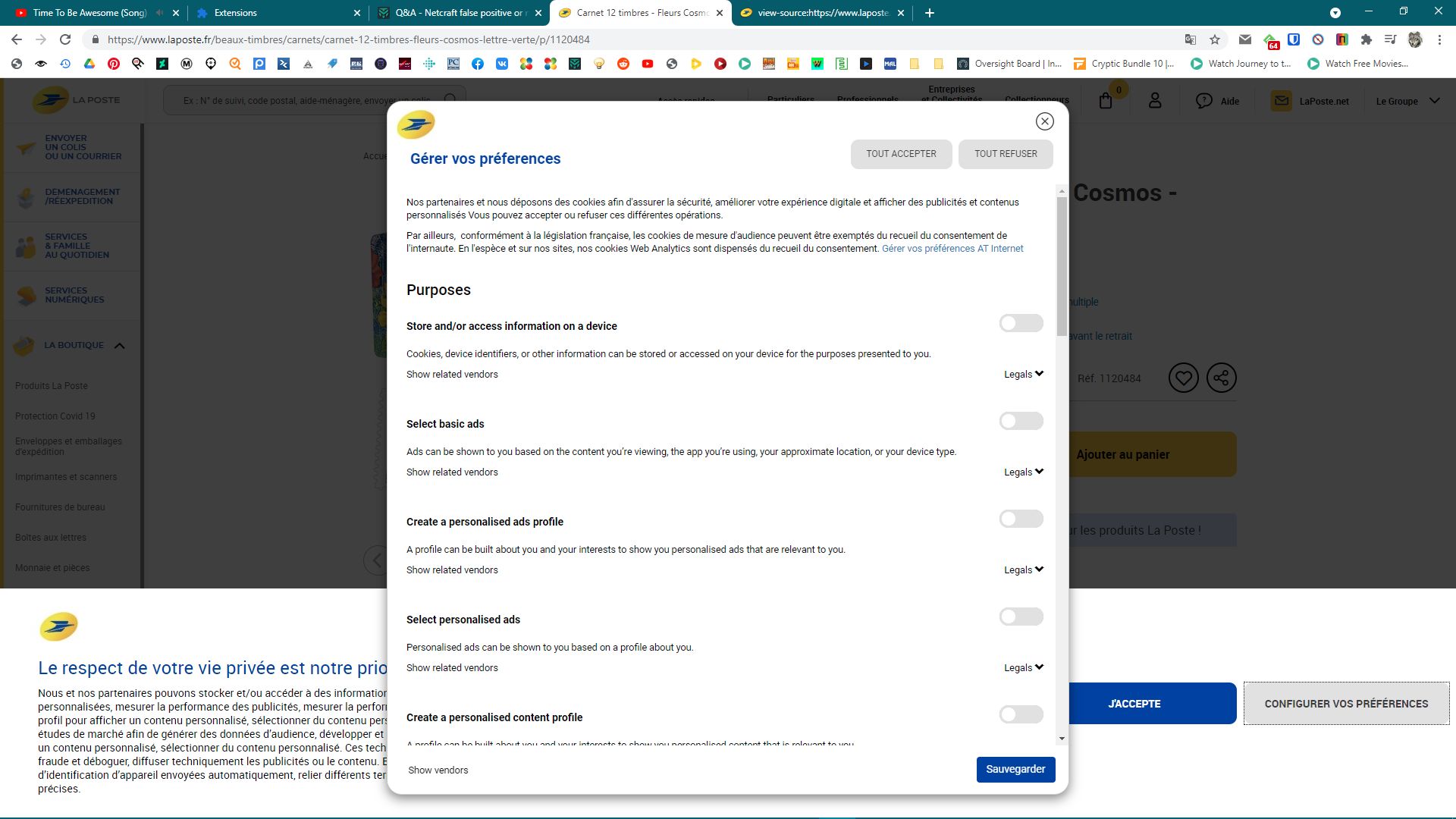
Task: Expand Legals under Select personalised ads
Action: click(x=1023, y=667)
